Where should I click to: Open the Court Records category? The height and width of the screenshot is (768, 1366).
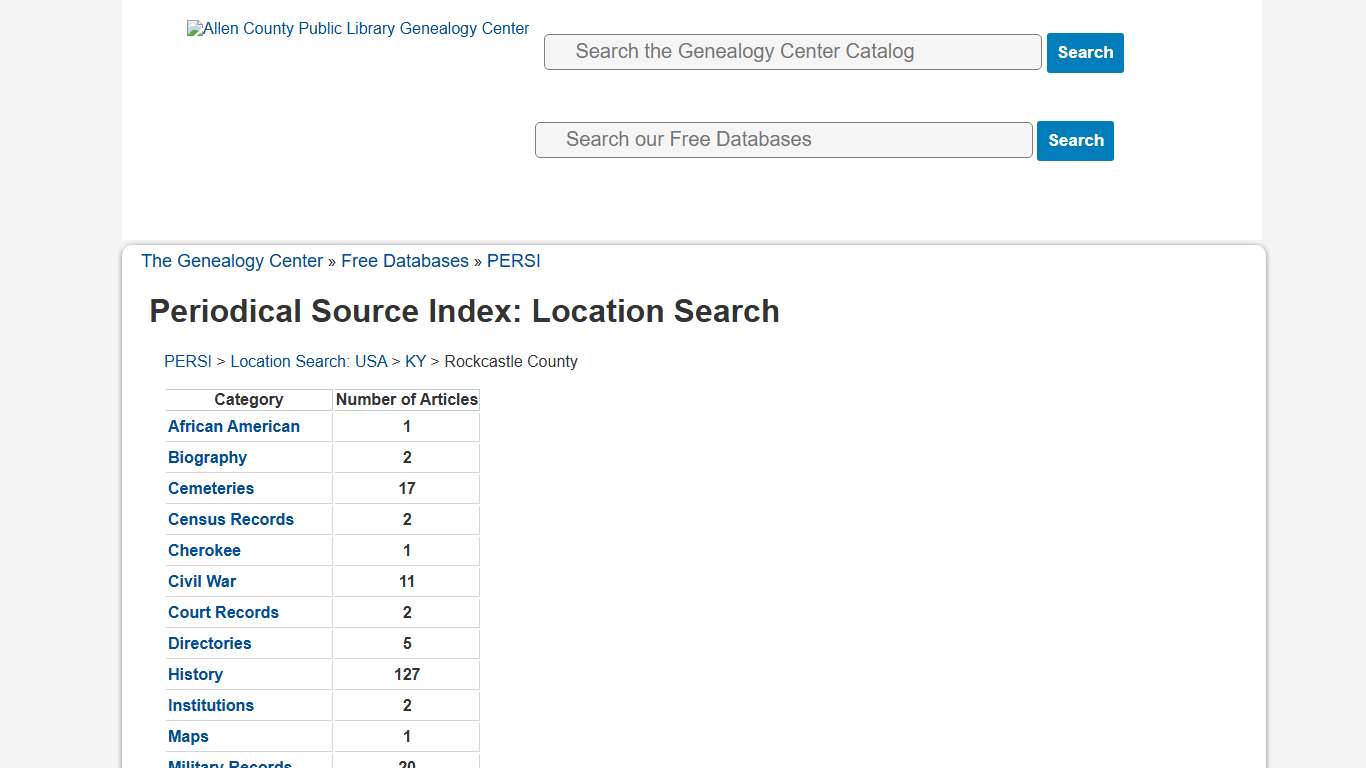click(x=223, y=612)
